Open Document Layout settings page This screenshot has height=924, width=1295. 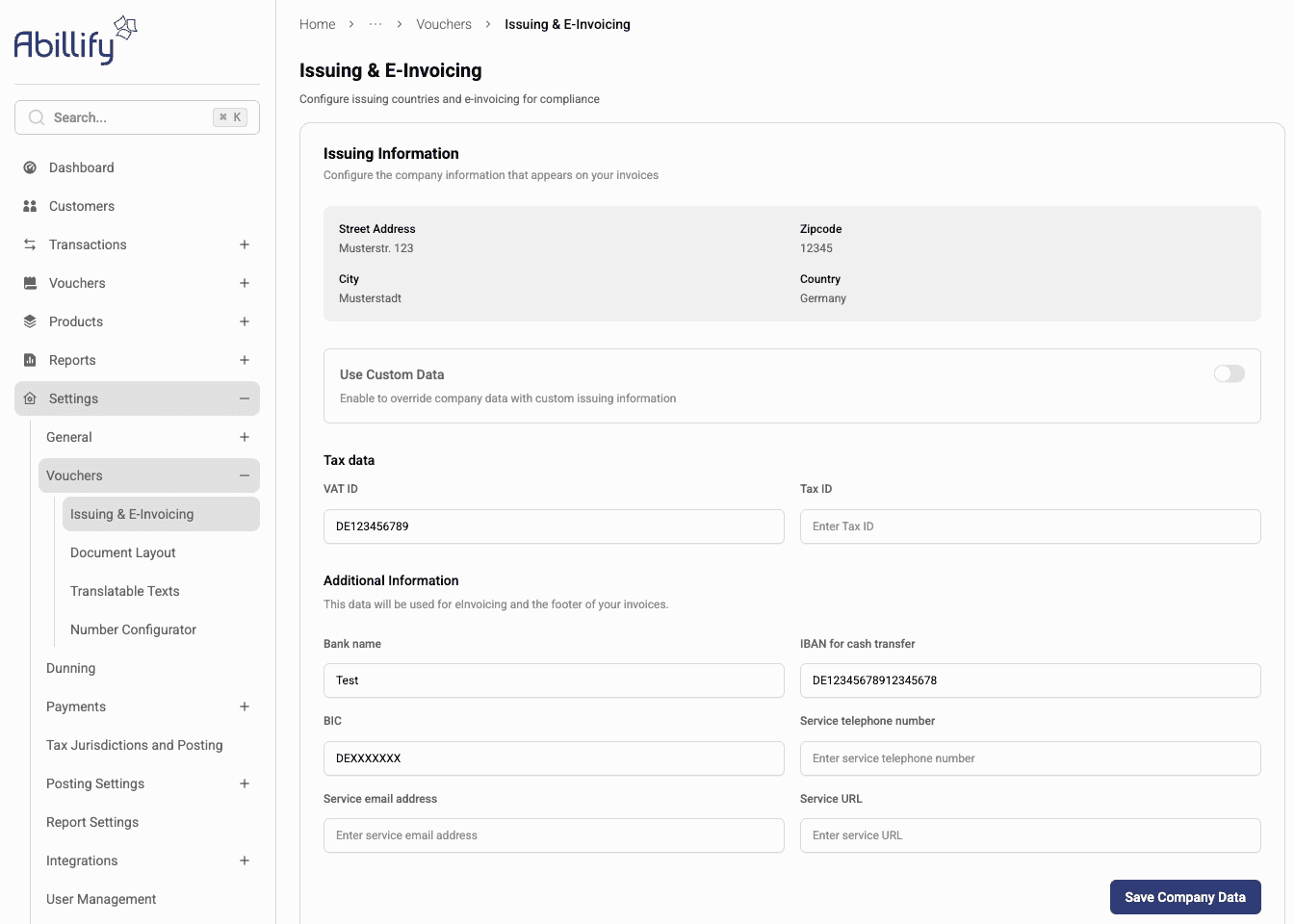point(123,552)
